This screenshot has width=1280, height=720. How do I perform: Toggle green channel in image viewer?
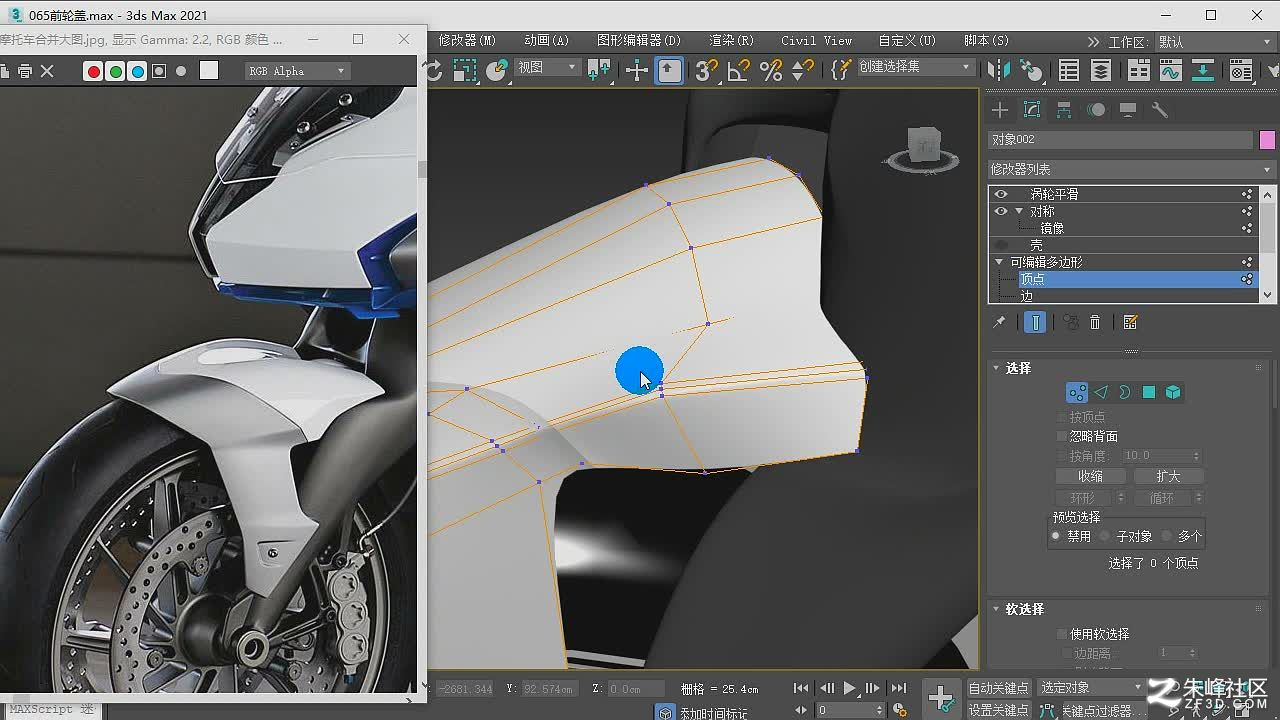coord(115,71)
